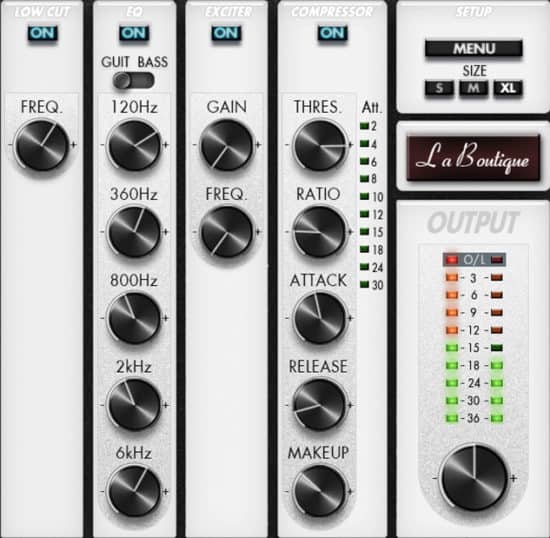Viewport: 550px width, 538px height.
Task: Choose the M size option
Action: click(474, 88)
